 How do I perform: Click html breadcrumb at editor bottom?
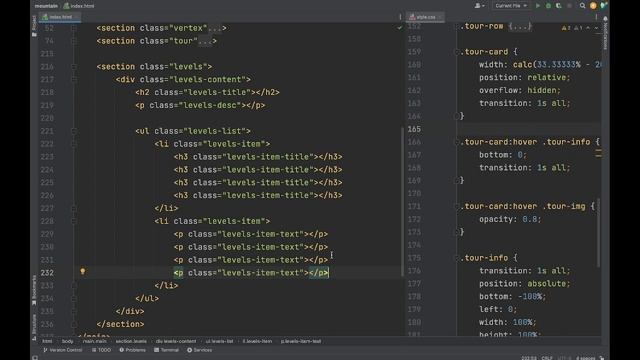[47, 341]
